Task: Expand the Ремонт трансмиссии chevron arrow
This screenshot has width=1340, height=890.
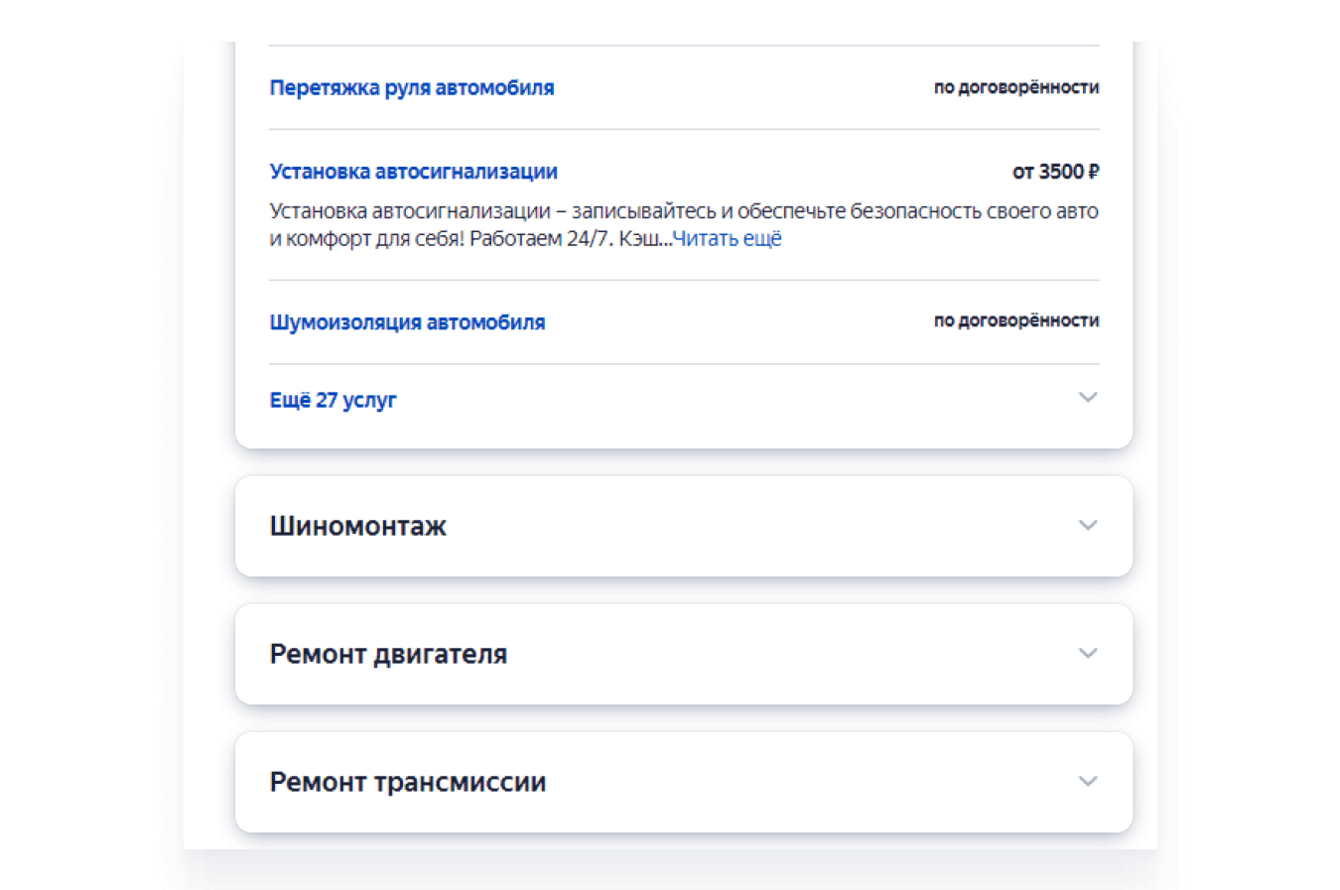Action: [1088, 781]
